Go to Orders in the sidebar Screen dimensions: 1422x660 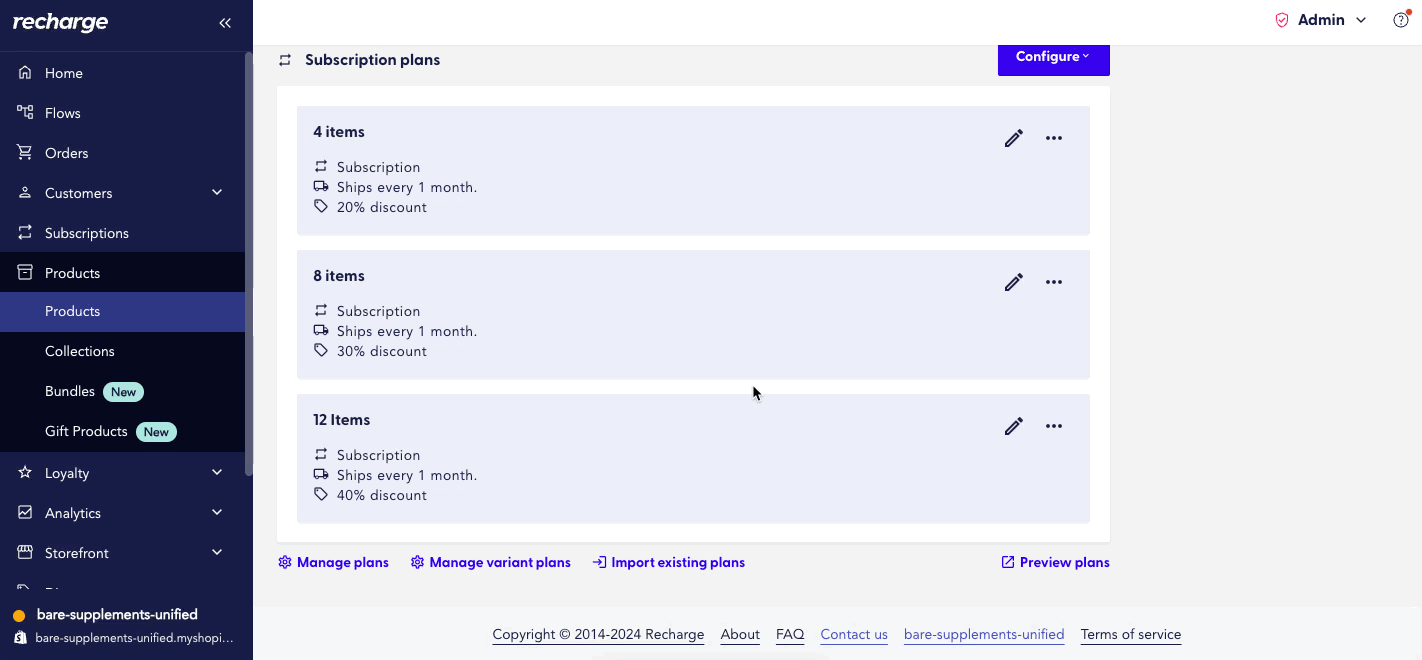coord(66,153)
